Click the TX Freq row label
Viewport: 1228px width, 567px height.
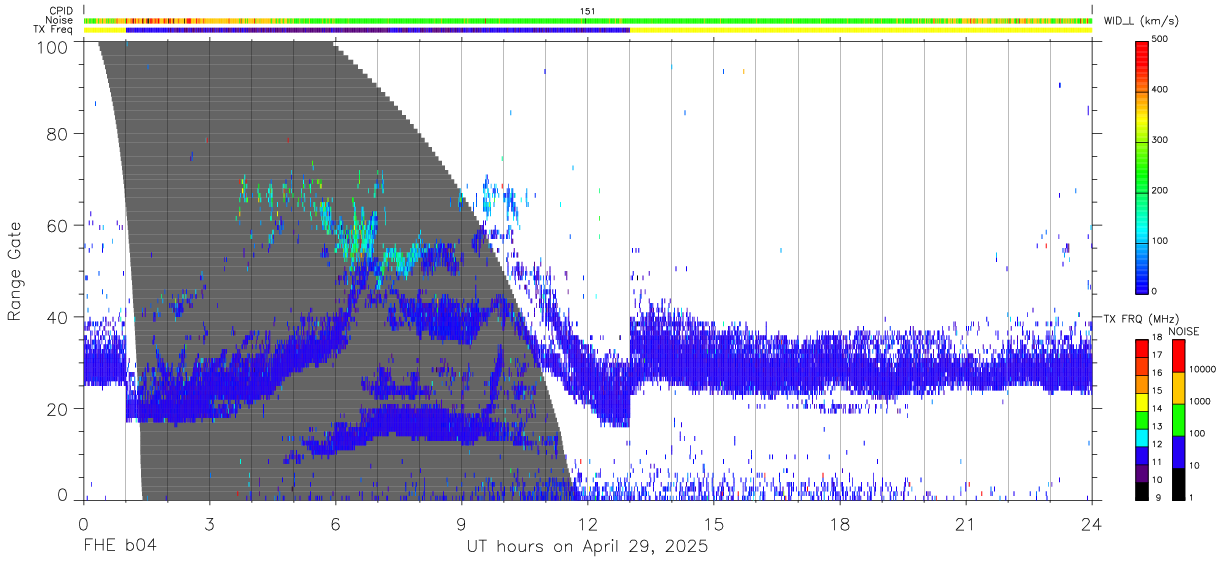[55, 30]
